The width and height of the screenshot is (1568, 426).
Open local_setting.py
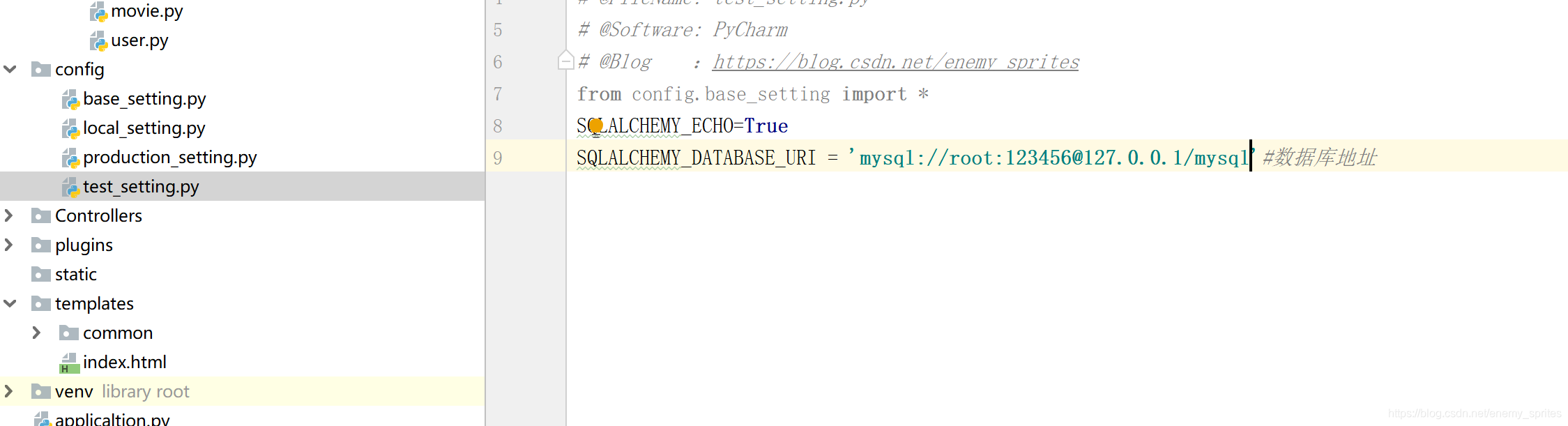144,128
